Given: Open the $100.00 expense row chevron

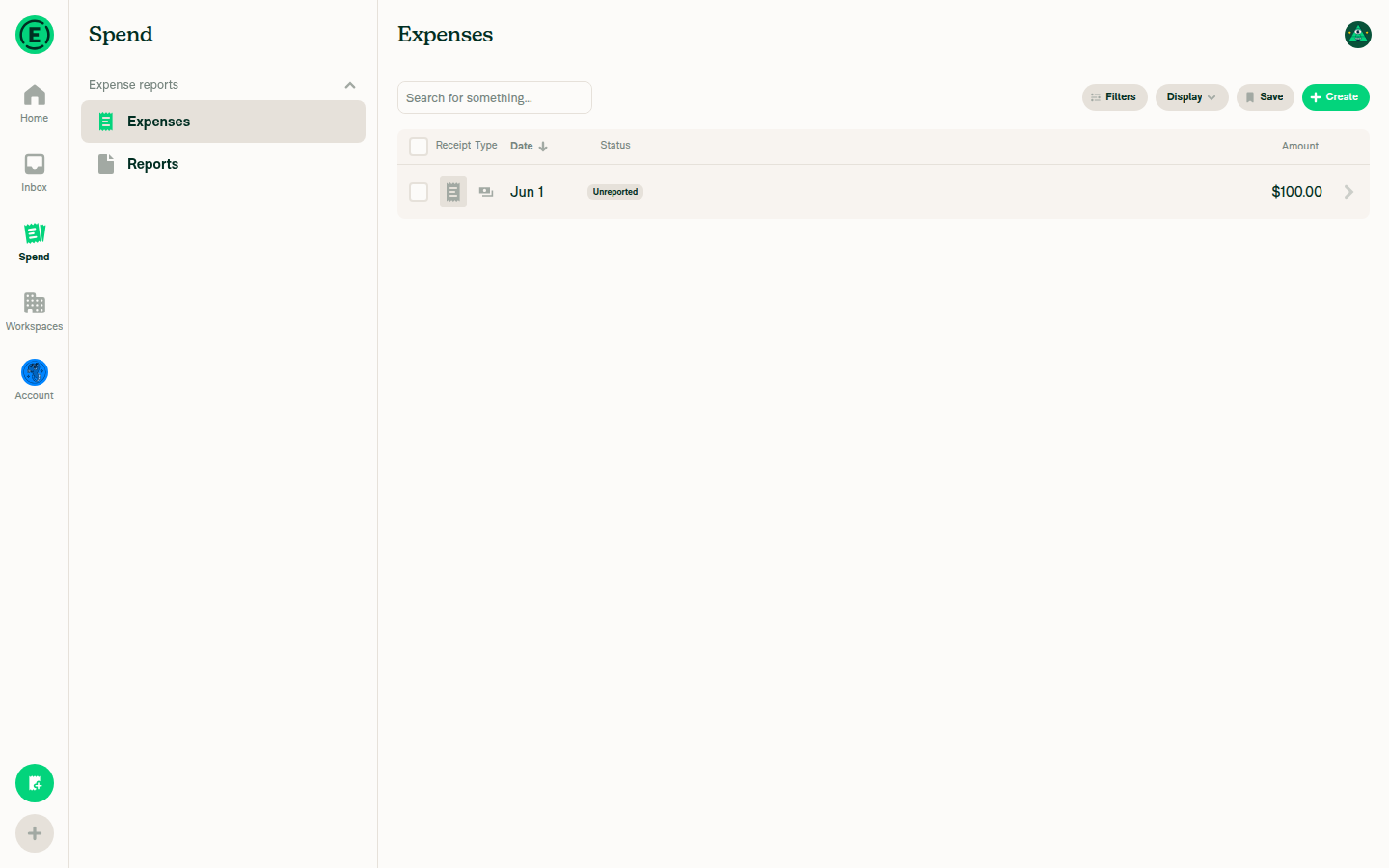Looking at the screenshot, I should click(x=1348, y=192).
